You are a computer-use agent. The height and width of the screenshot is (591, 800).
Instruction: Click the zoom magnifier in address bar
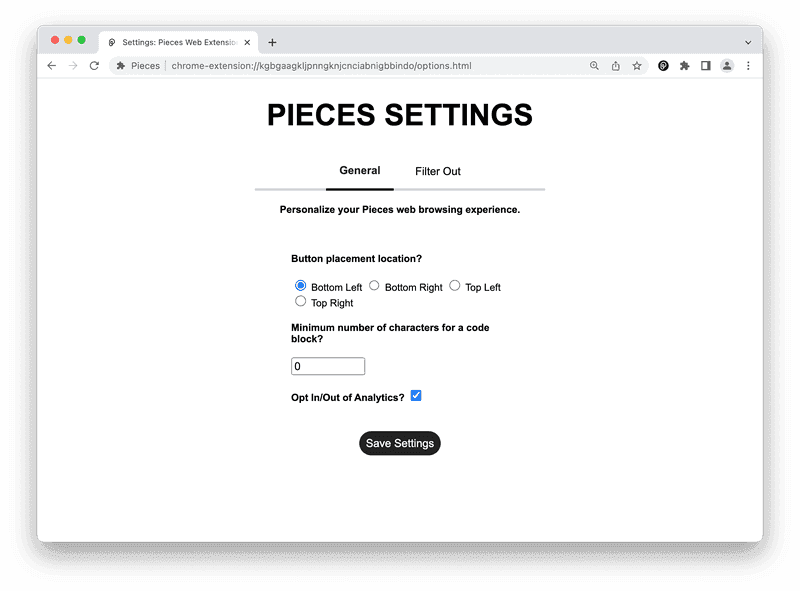pos(594,65)
